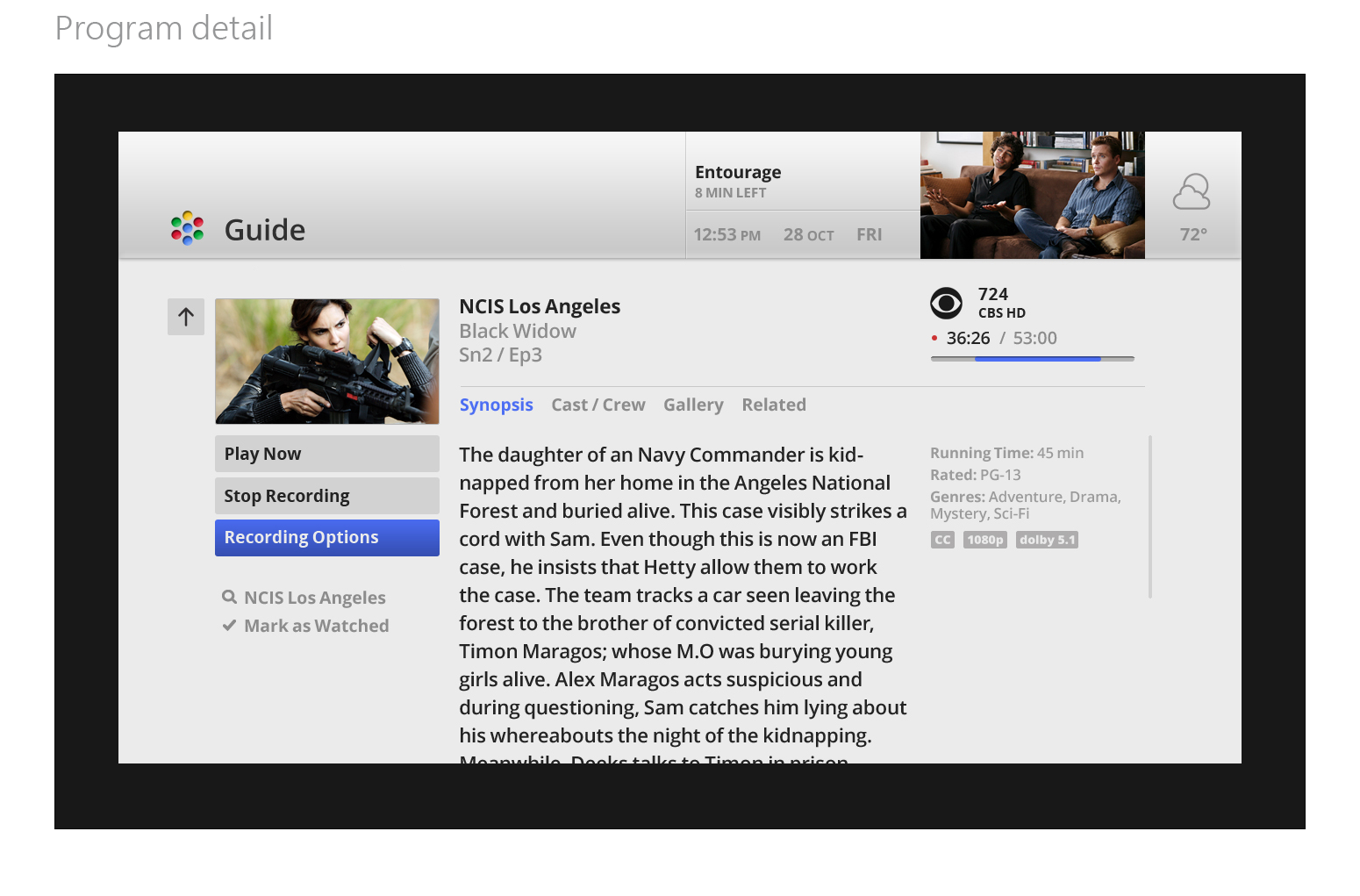Click the dolby 5.1 audio badge
The width and height of the screenshot is (1360, 896).
(1047, 540)
